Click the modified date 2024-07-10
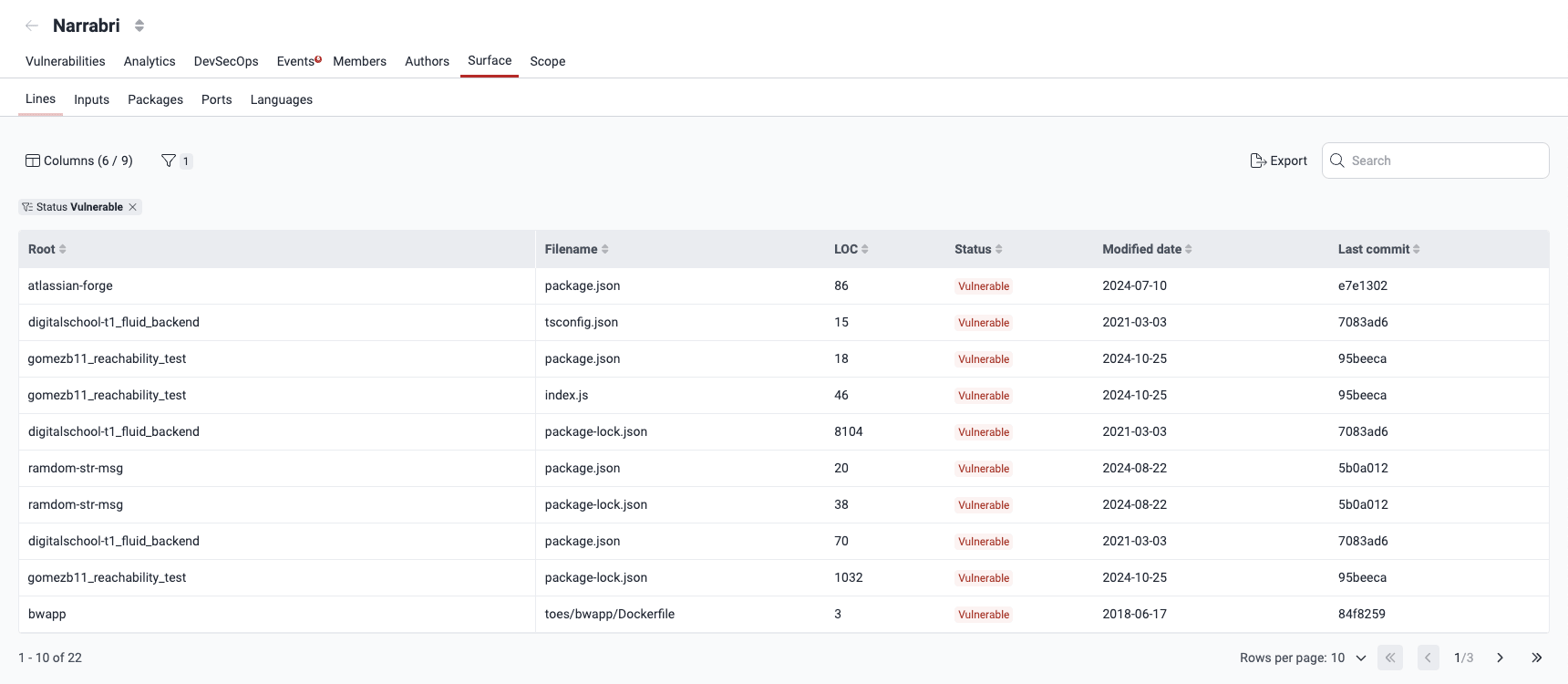 (1134, 285)
